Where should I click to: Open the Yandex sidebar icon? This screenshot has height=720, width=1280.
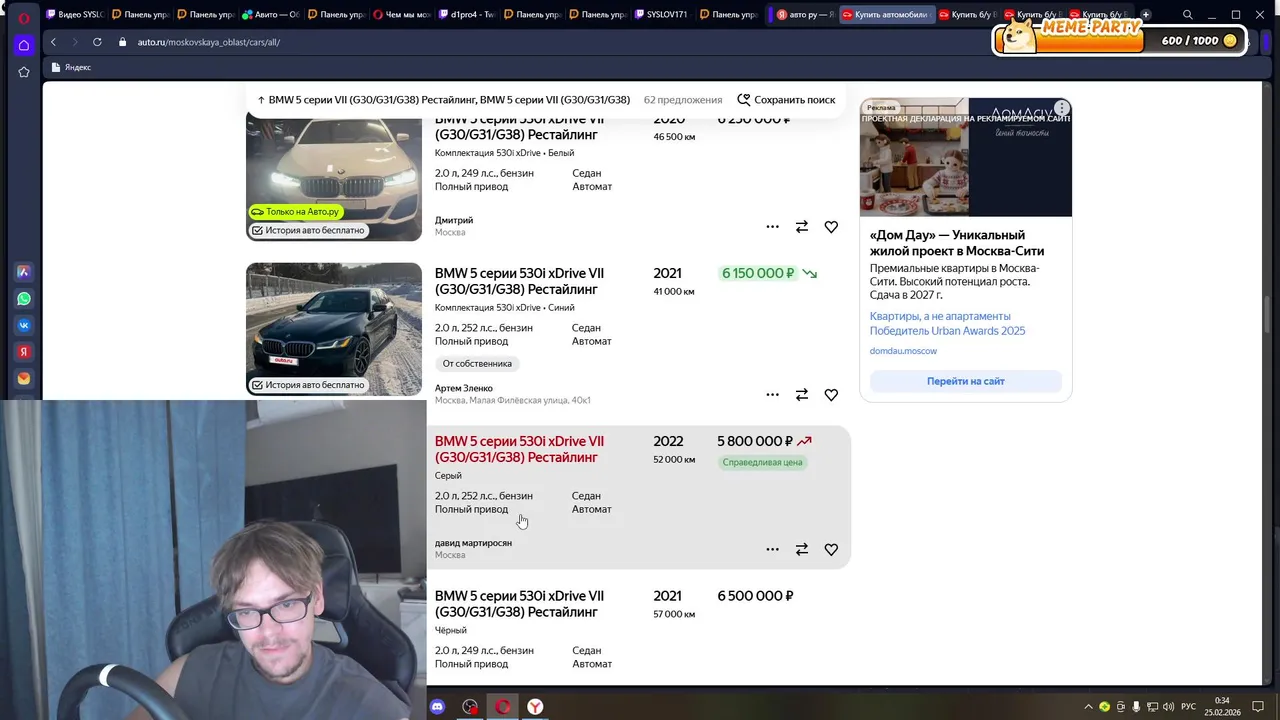[24, 352]
